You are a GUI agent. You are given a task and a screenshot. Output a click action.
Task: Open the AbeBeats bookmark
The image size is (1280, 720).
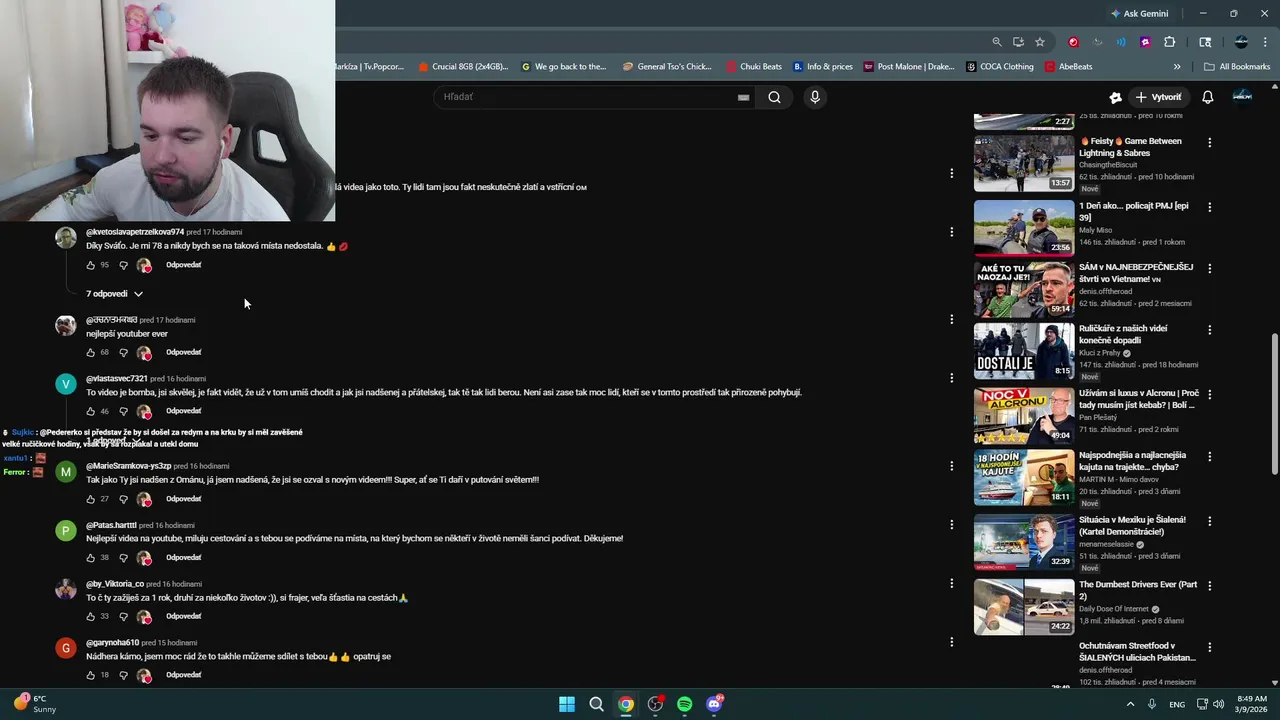[1069, 67]
